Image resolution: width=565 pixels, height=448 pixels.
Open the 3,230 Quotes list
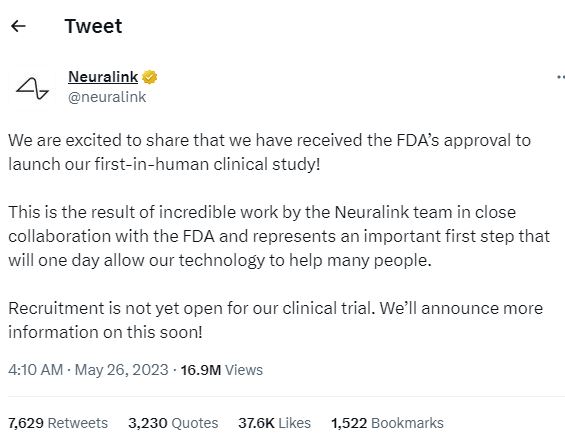(x=173, y=423)
